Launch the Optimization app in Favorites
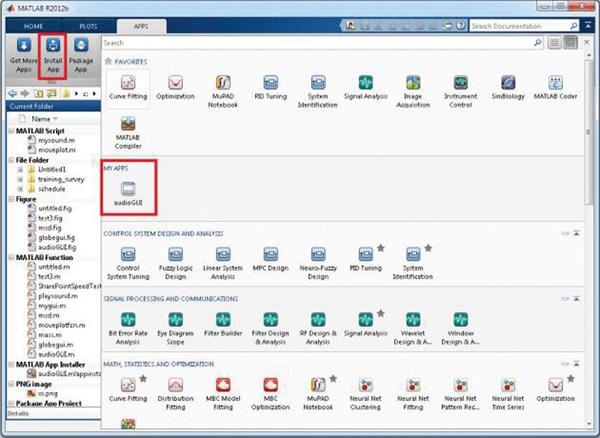The image size is (600, 438). click(175, 88)
